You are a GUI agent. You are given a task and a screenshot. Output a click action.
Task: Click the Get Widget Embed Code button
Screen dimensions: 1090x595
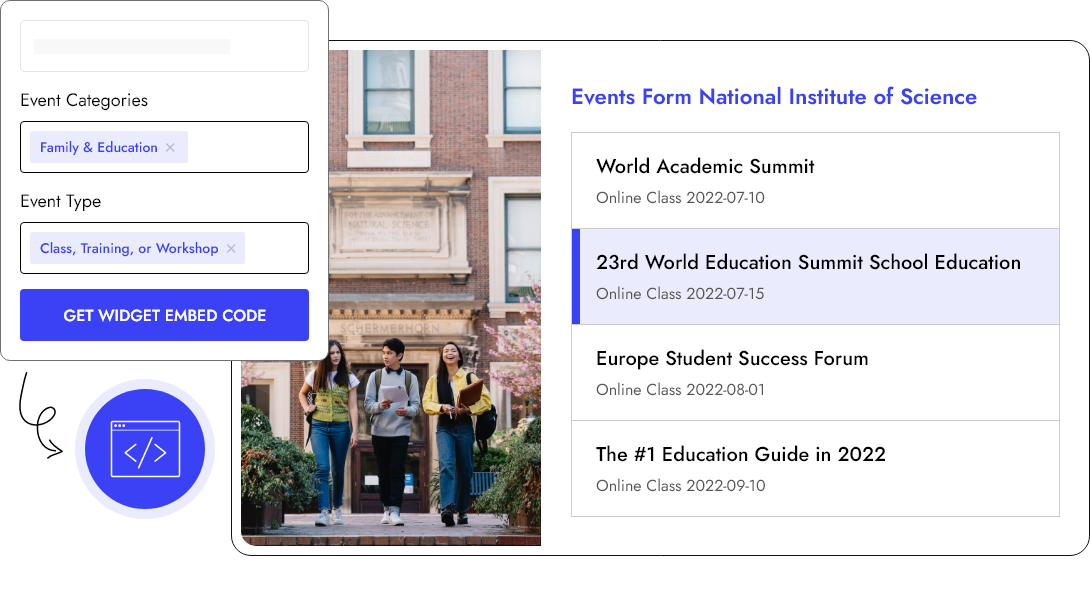coord(164,315)
